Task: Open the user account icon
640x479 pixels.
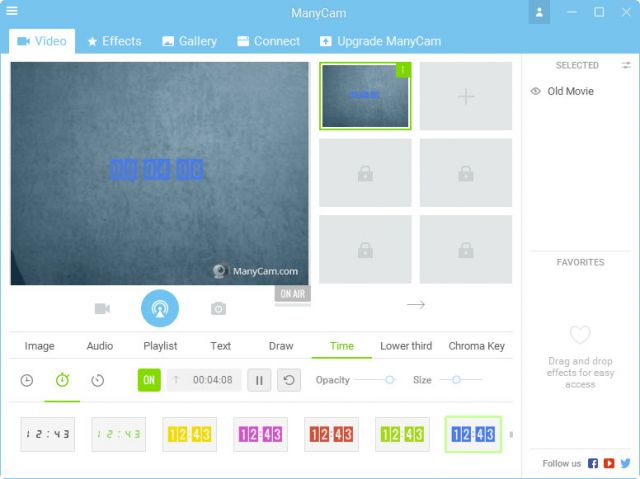Action: [x=539, y=12]
